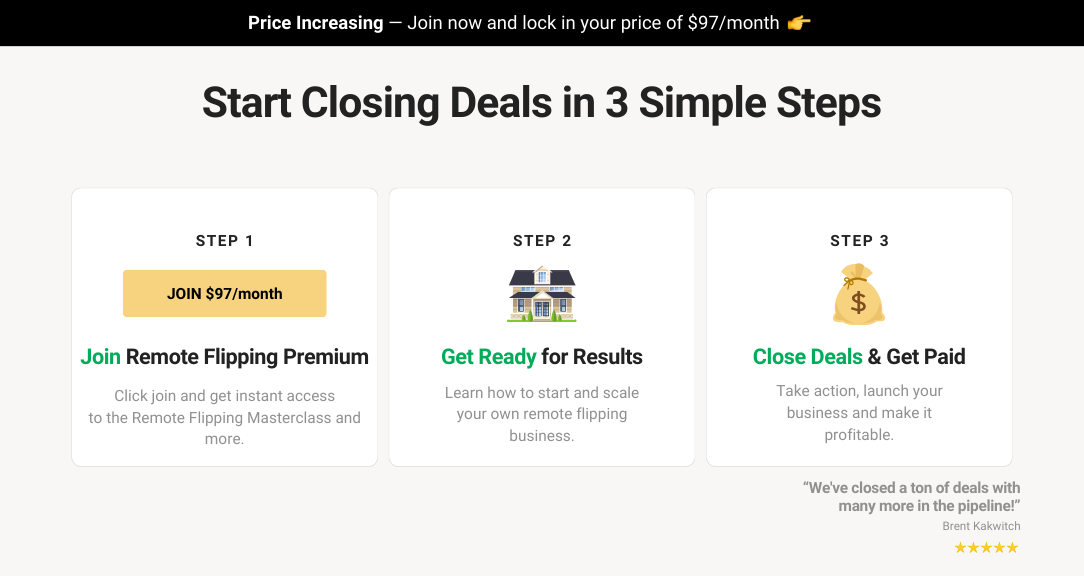Viewport: 1084px width, 576px height.
Task: Click the Price Increasing banner text
Action: (315, 23)
